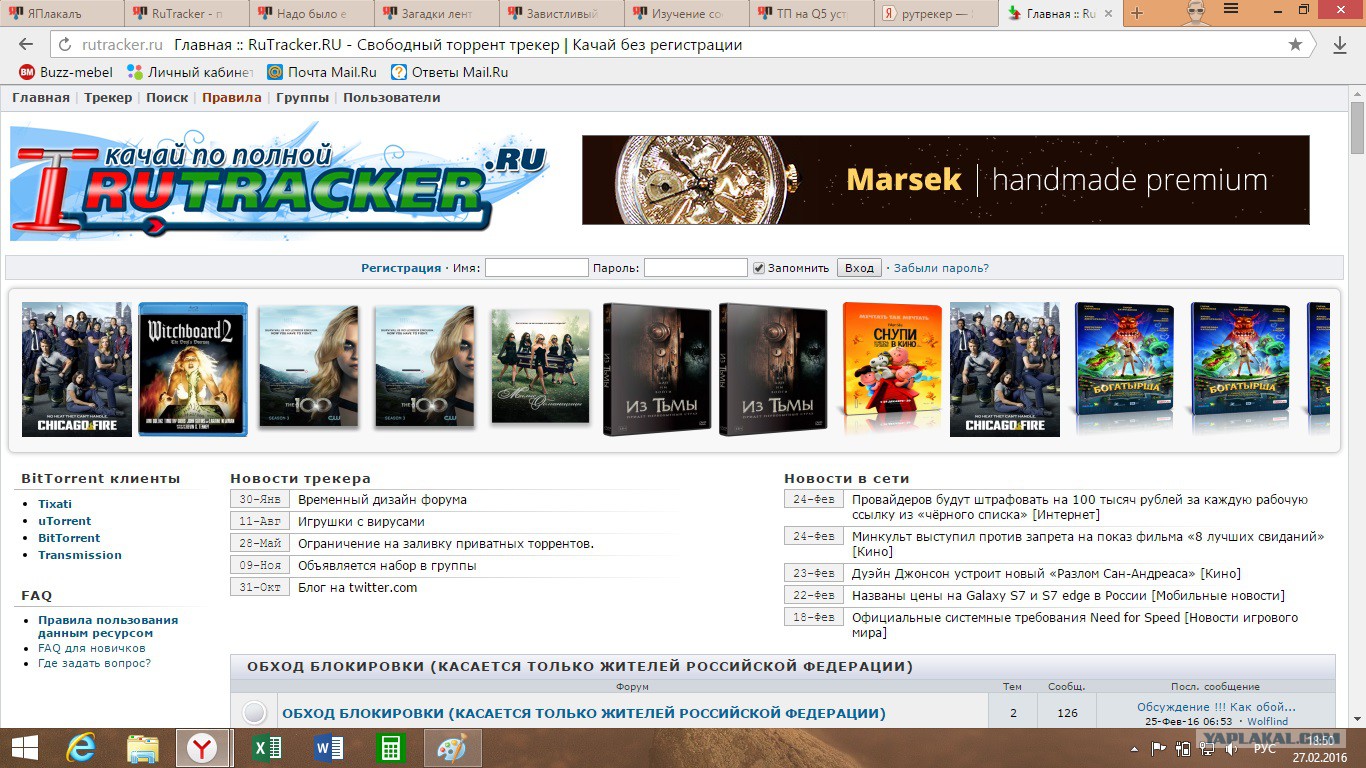
Task: Click the browser address bar
Action: point(680,45)
